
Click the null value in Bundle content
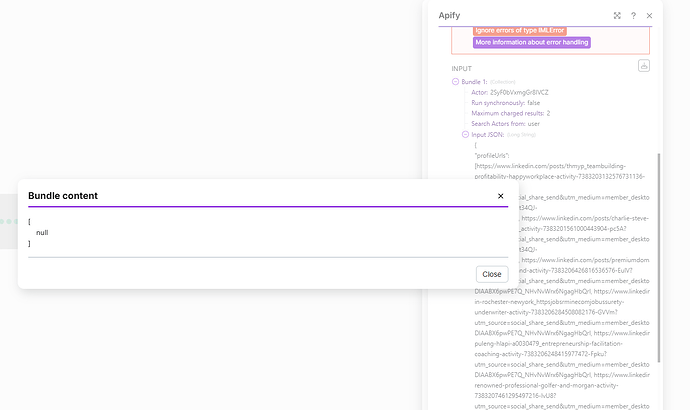coord(42,233)
